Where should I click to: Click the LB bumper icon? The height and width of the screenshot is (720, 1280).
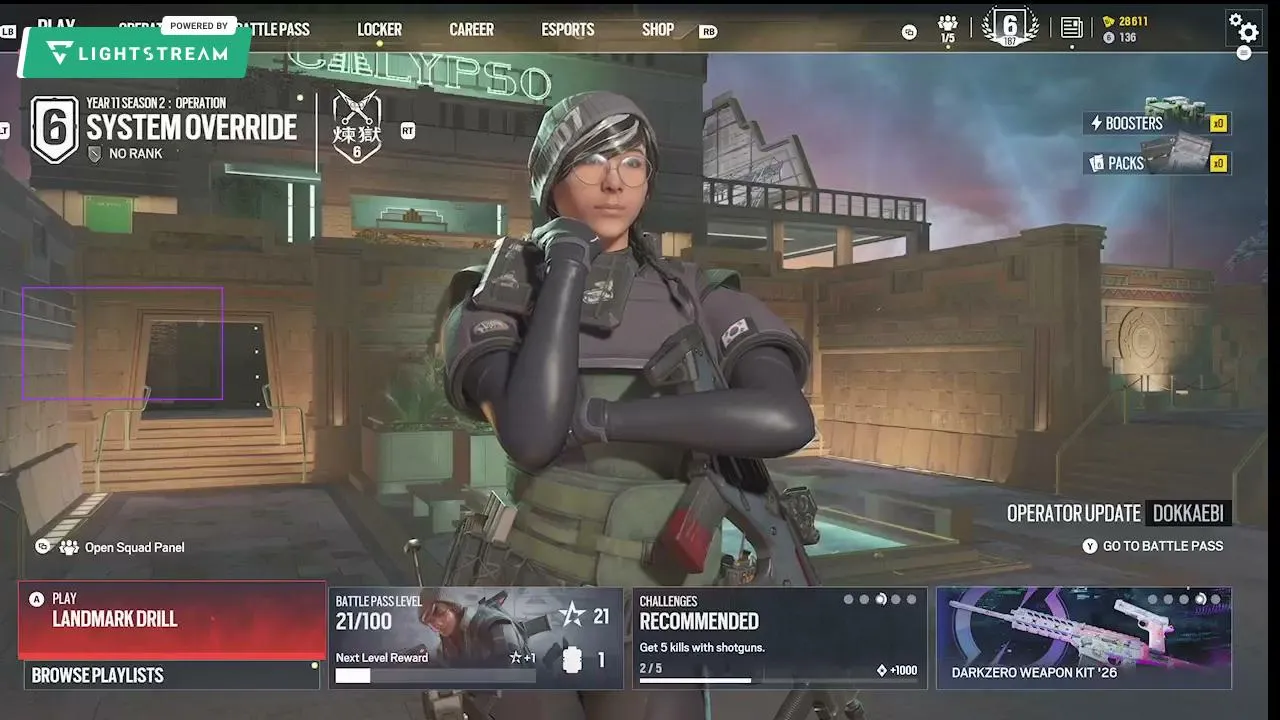click(x=9, y=32)
